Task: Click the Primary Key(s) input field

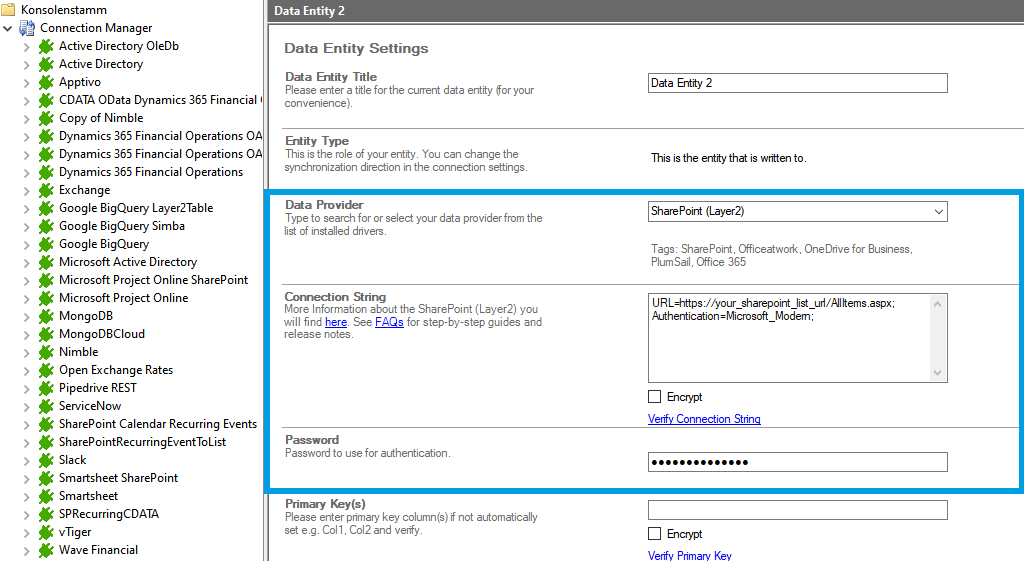Action: [x=797, y=510]
